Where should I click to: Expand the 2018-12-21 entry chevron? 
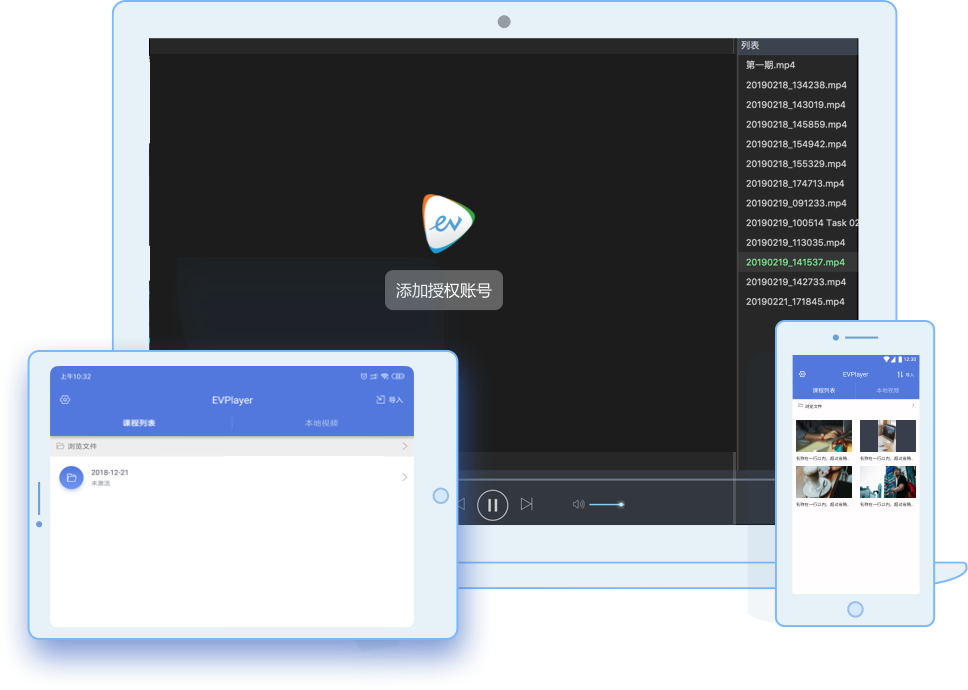404,478
